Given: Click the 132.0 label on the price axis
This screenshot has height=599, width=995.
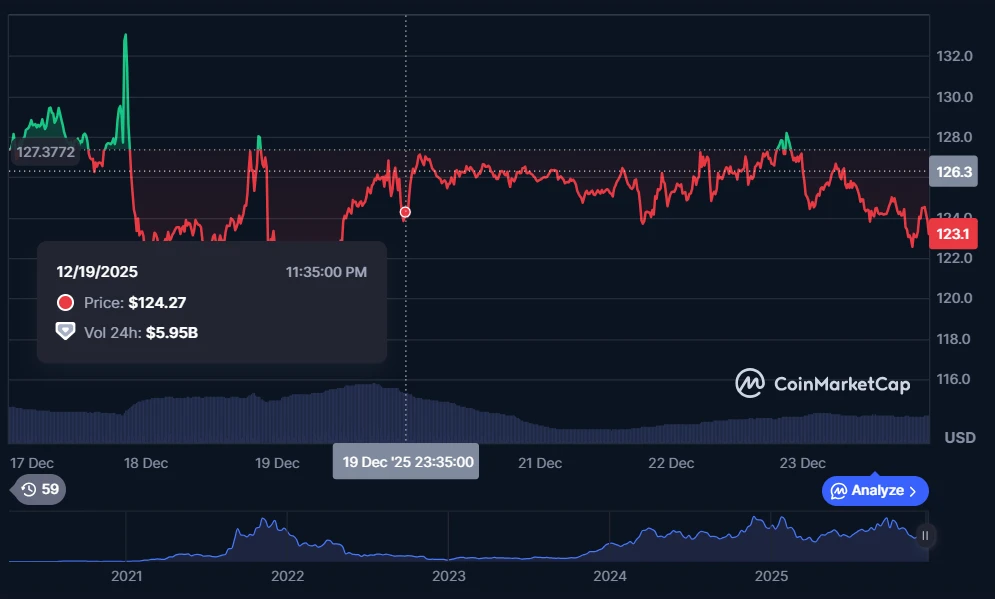Looking at the screenshot, I should [x=956, y=57].
